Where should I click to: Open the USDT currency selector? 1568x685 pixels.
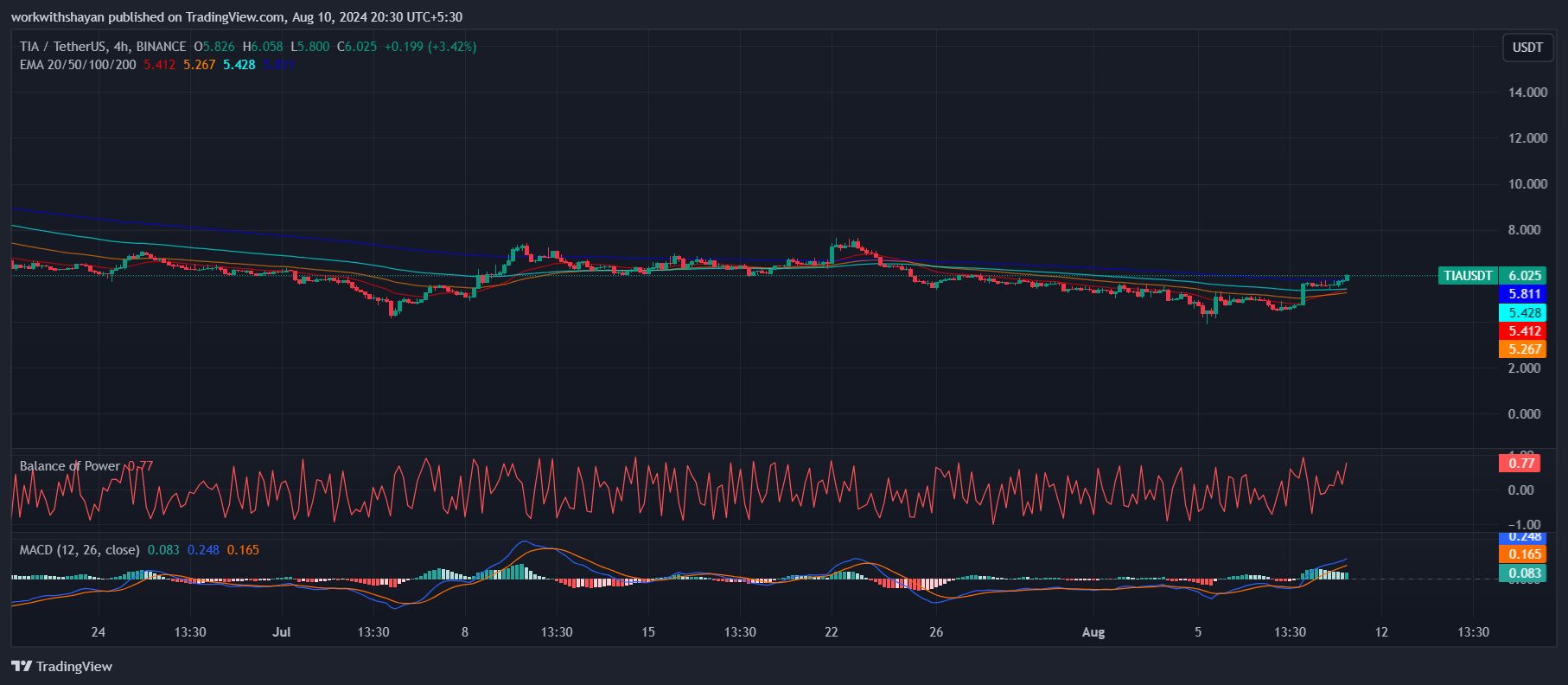click(1527, 48)
